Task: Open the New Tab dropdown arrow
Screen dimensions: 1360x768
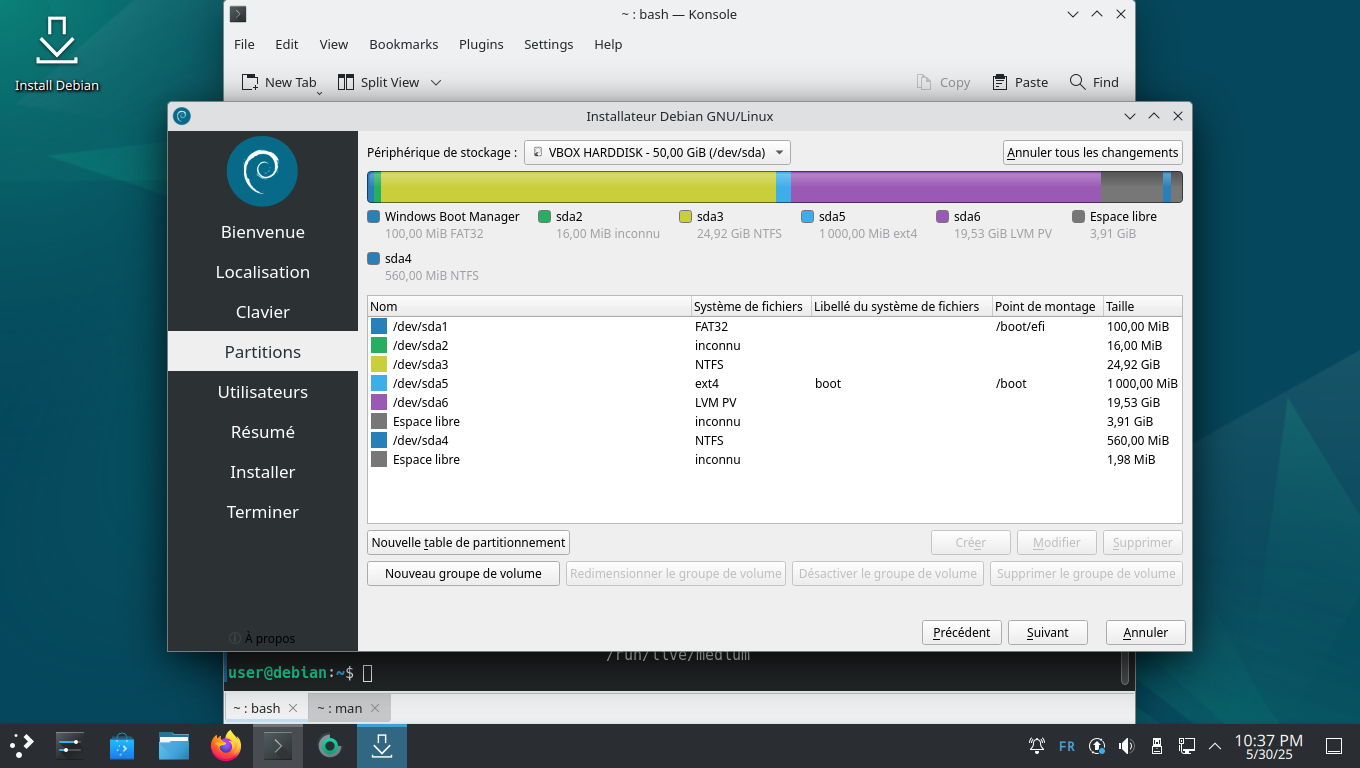Action: (x=319, y=92)
